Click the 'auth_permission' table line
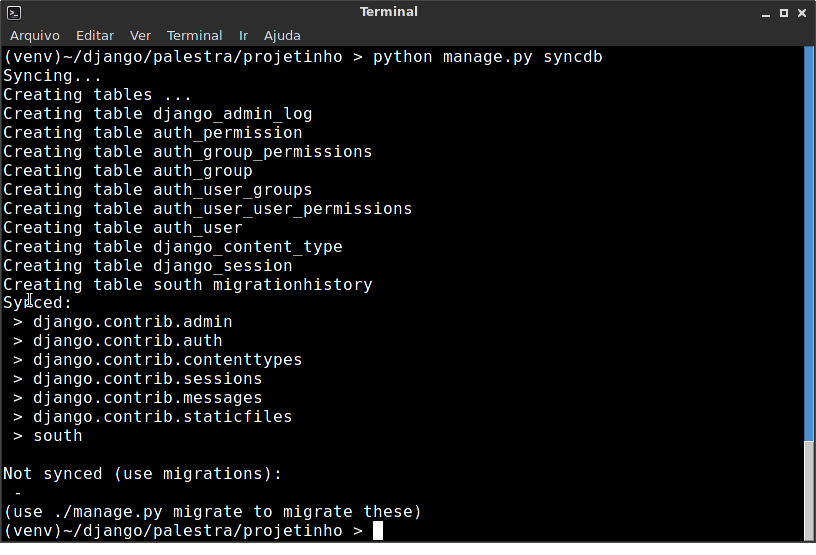 pyautogui.click(x=152, y=133)
